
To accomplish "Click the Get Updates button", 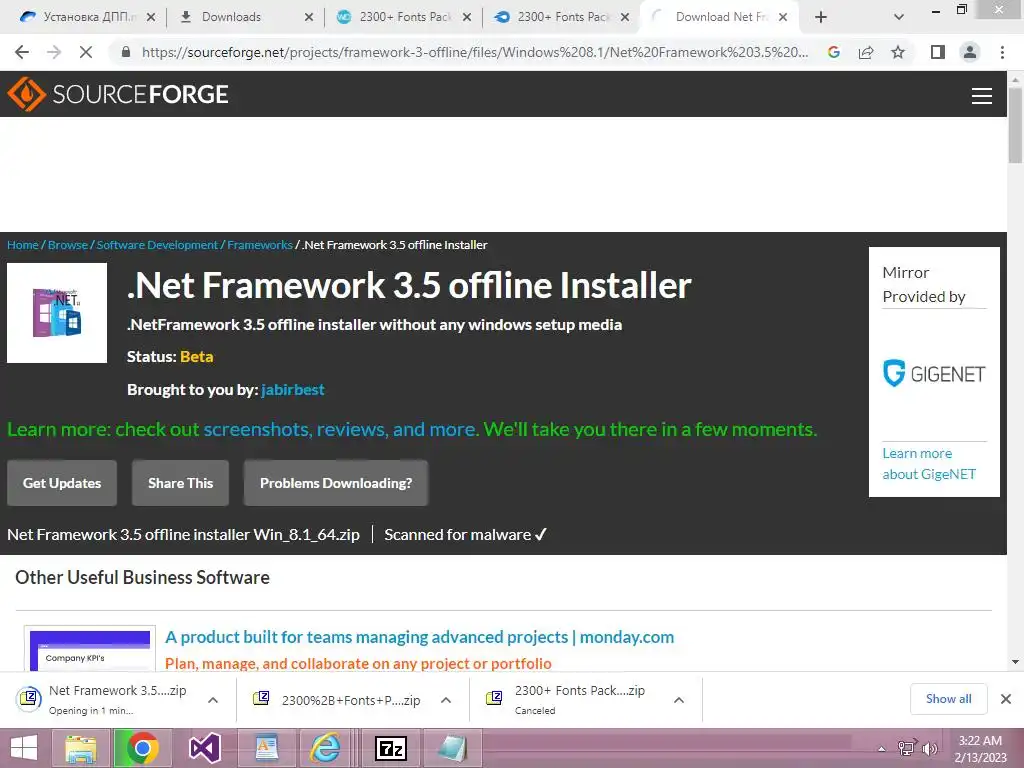I will (62, 483).
